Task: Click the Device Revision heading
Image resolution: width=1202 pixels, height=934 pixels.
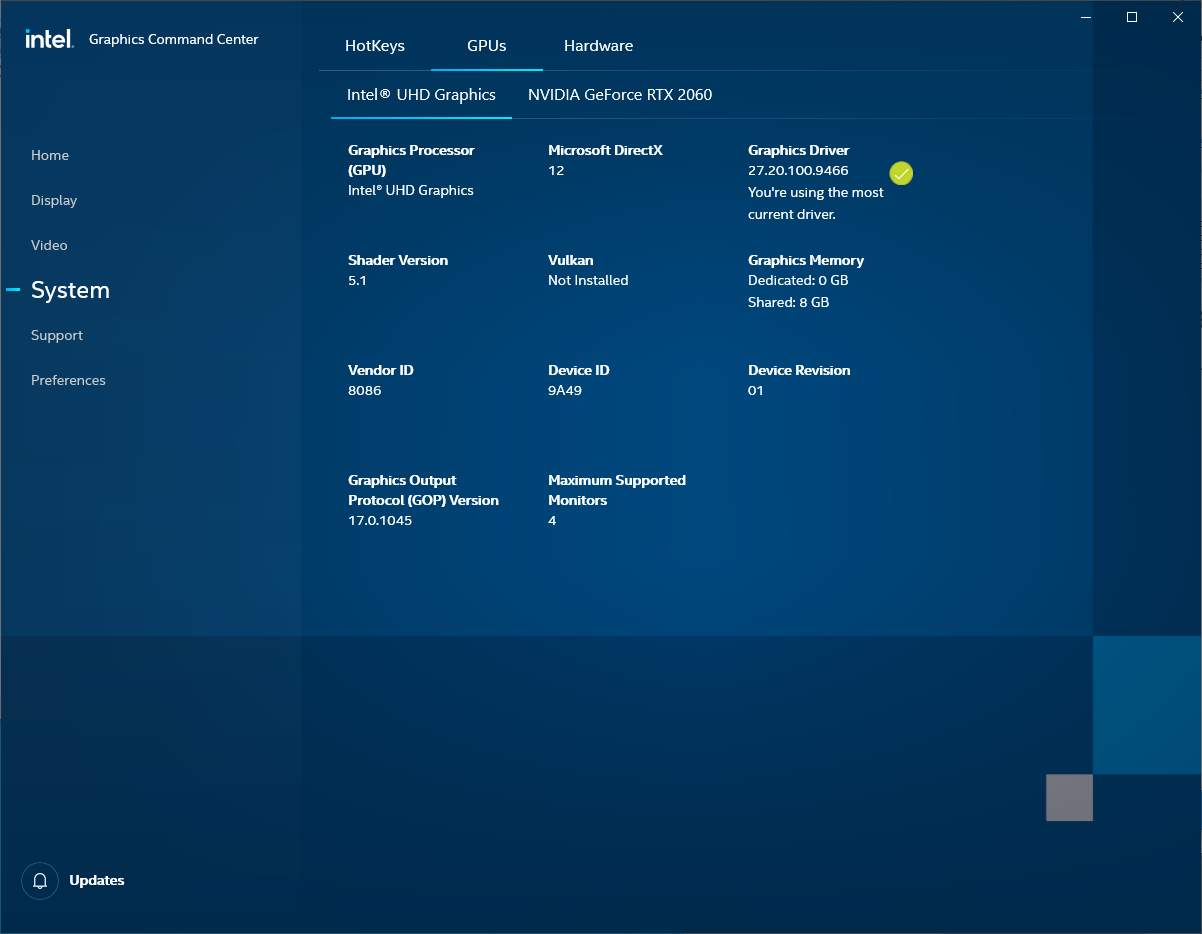Action: pyautogui.click(x=799, y=370)
